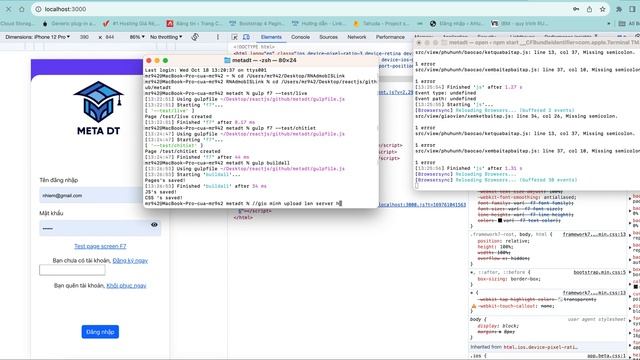The image size is (640, 360).
Task: Click the html.ios.device-pixel-rati inherited selector
Action: 540,347
